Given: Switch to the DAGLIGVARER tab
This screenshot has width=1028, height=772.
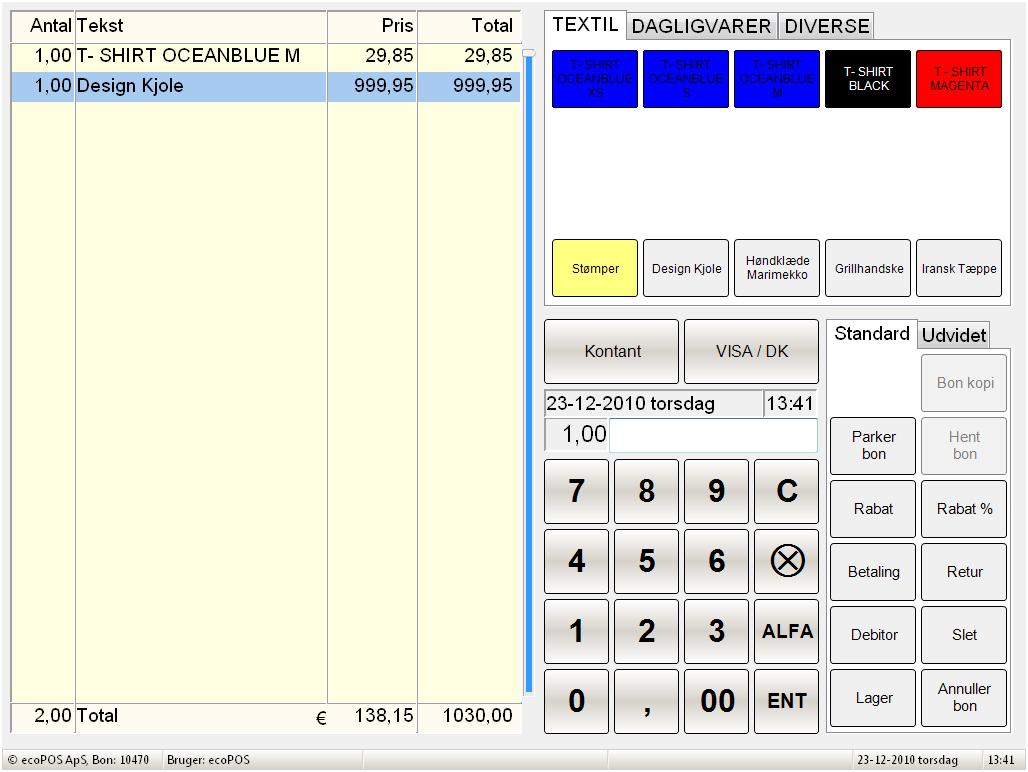Looking at the screenshot, I should [x=702, y=26].
